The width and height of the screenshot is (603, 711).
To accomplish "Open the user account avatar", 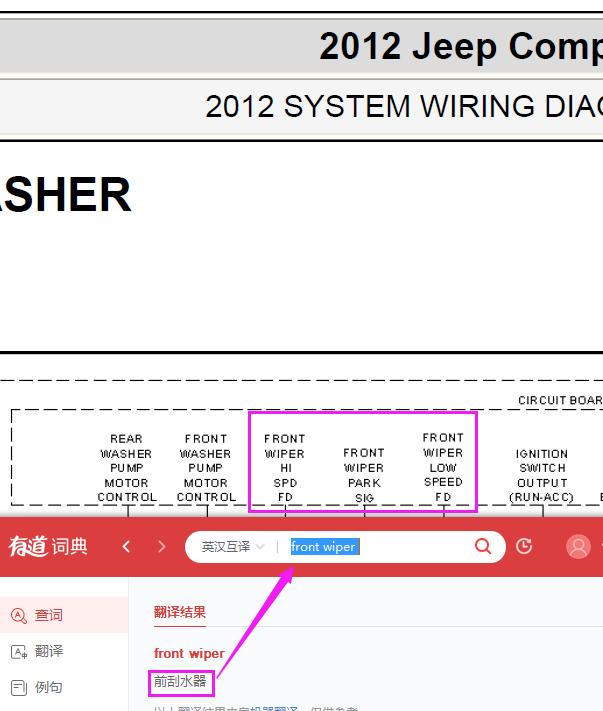I will pos(578,546).
